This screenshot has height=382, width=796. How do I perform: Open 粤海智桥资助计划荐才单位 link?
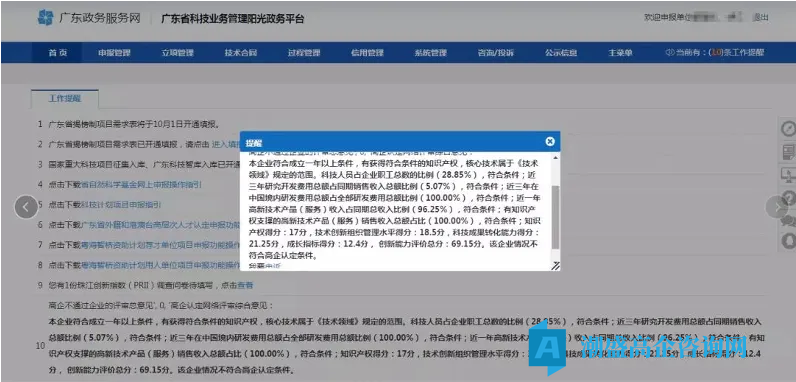[x=160, y=245]
